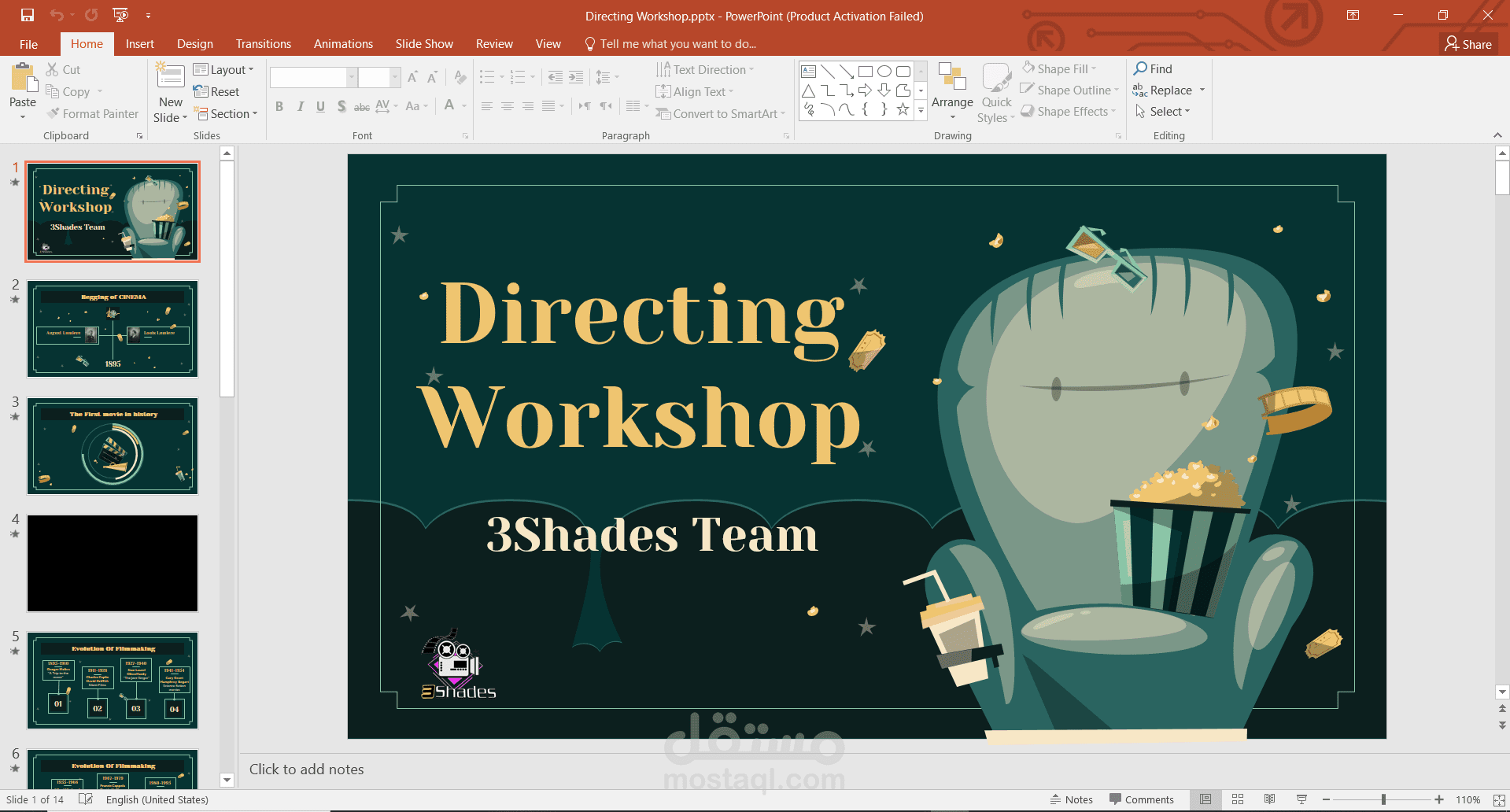The width and height of the screenshot is (1510, 812).
Task: Toggle Bold formatting
Action: click(279, 106)
